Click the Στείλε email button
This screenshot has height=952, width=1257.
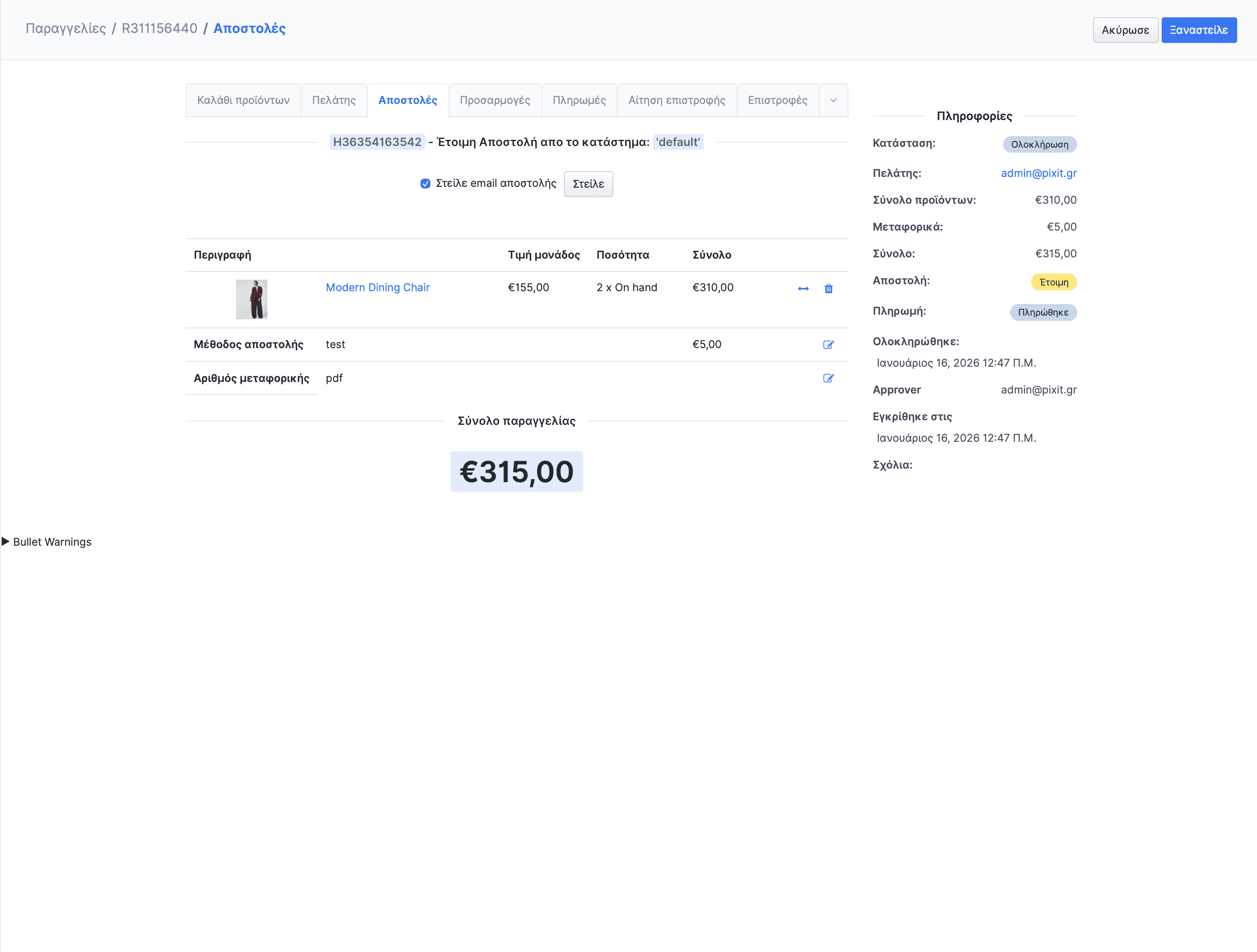click(588, 184)
